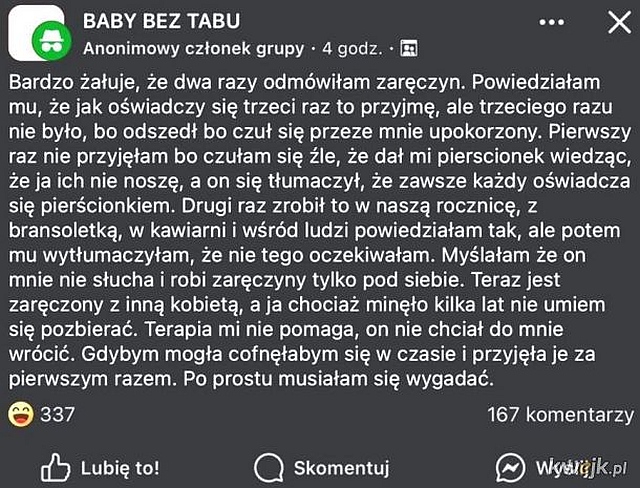Click the speech bubble comment icon
This screenshot has width=640, height=488.
(268, 467)
